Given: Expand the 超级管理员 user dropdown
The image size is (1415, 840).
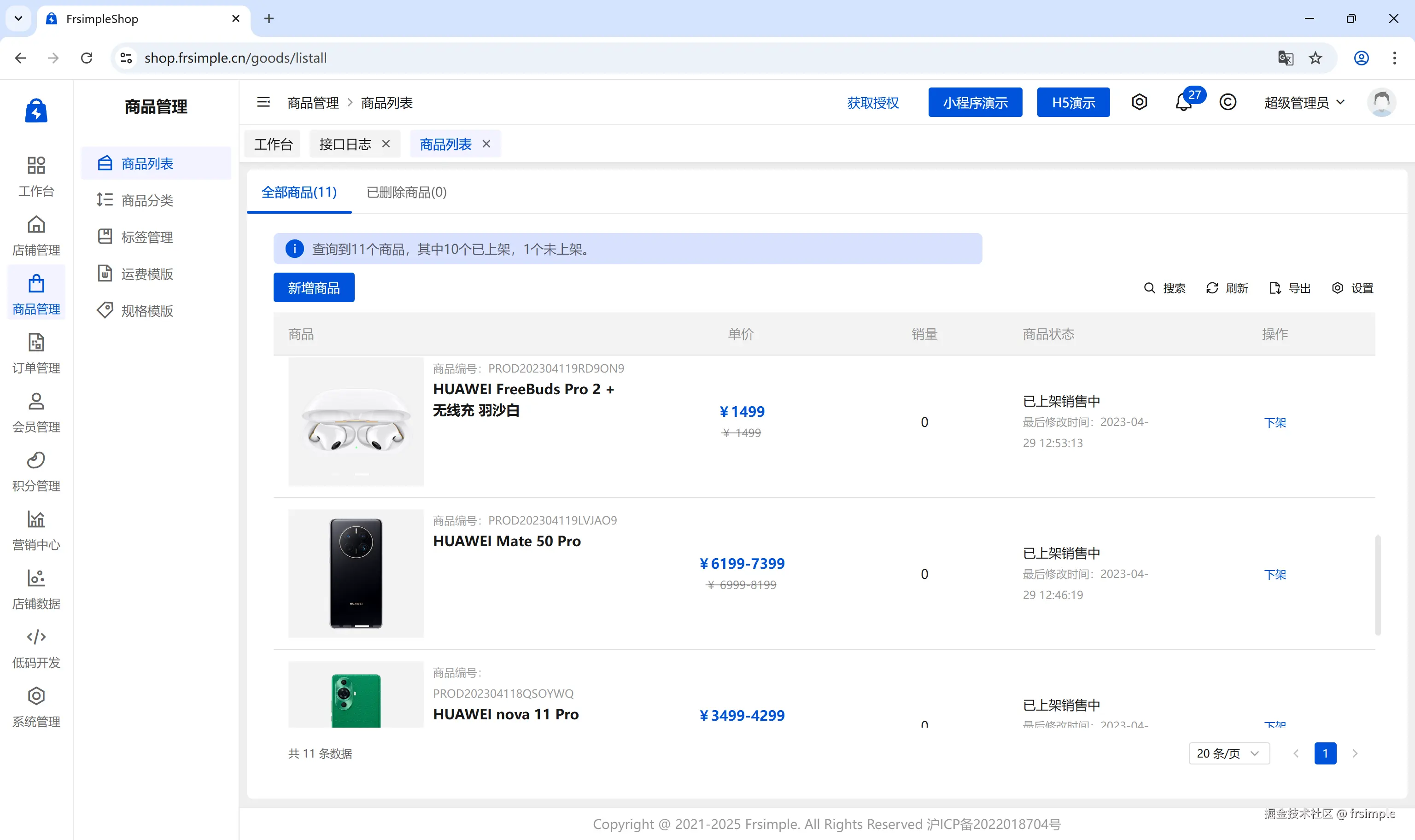Looking at the screenshot, I should pos(1304,102).
